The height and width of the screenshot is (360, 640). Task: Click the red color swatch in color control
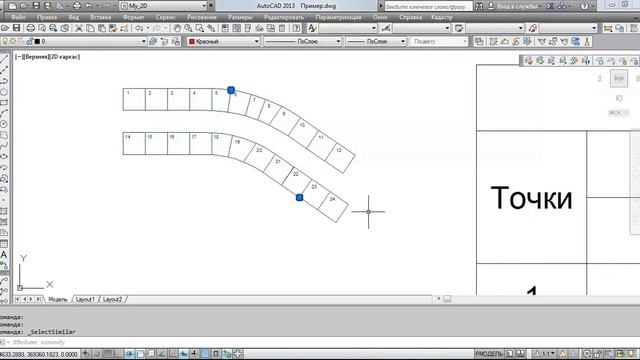[191, 42]
